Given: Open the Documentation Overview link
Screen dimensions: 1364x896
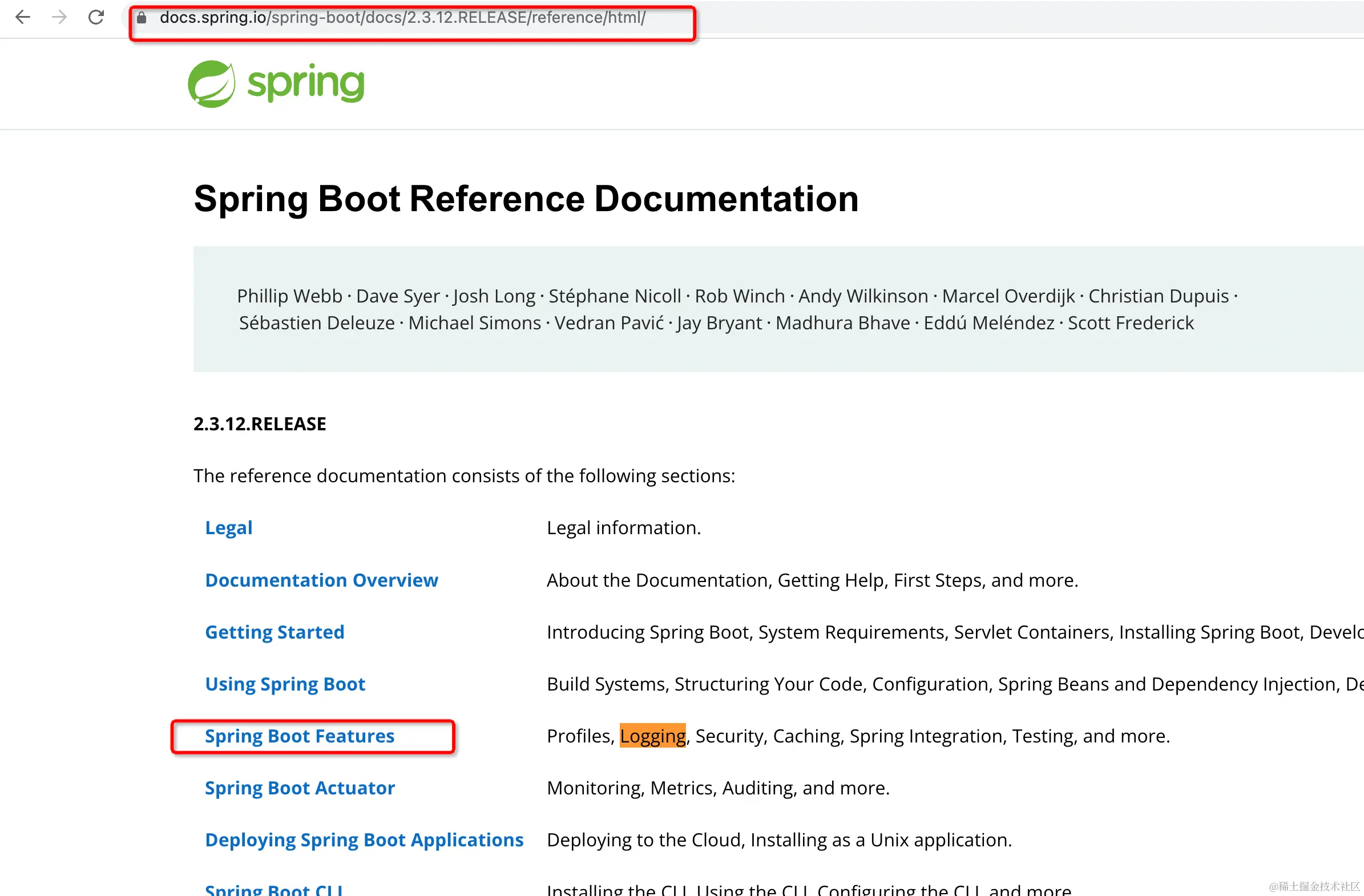Looking at the screenshot, I should pos(321,580).
